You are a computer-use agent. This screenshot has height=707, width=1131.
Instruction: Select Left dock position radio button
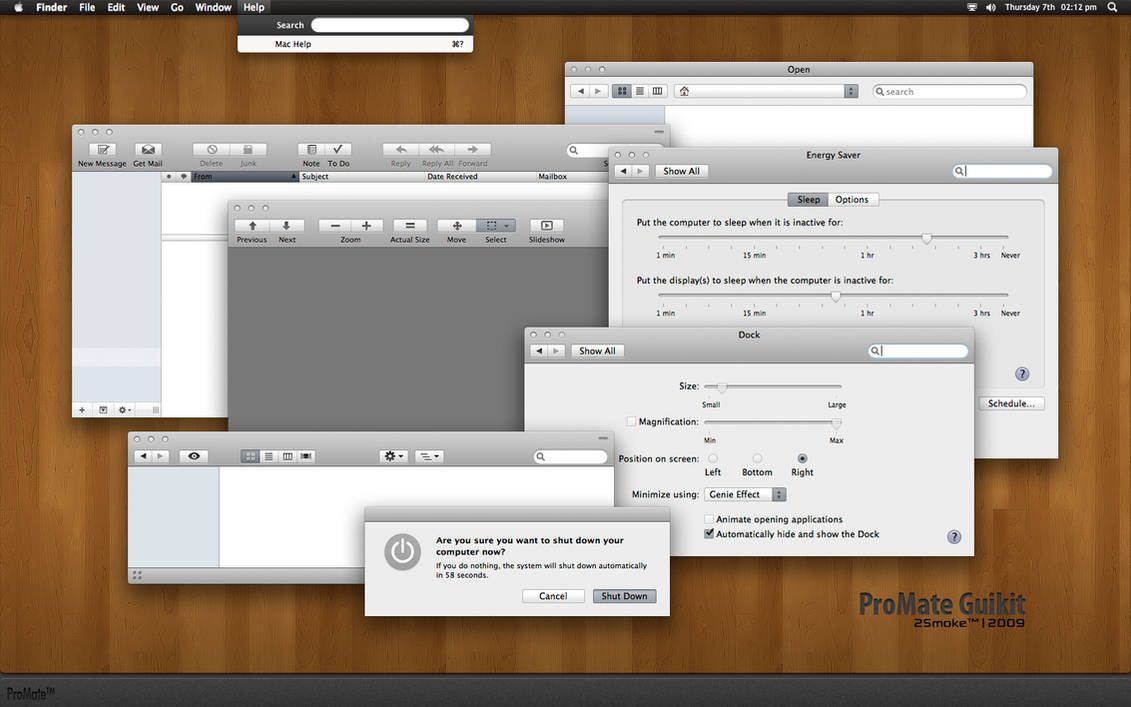coord(713,458)
